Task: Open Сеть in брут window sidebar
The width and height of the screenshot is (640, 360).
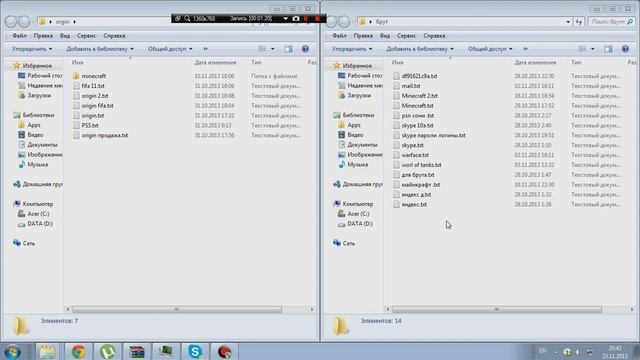Action: (x=344, y=243)
